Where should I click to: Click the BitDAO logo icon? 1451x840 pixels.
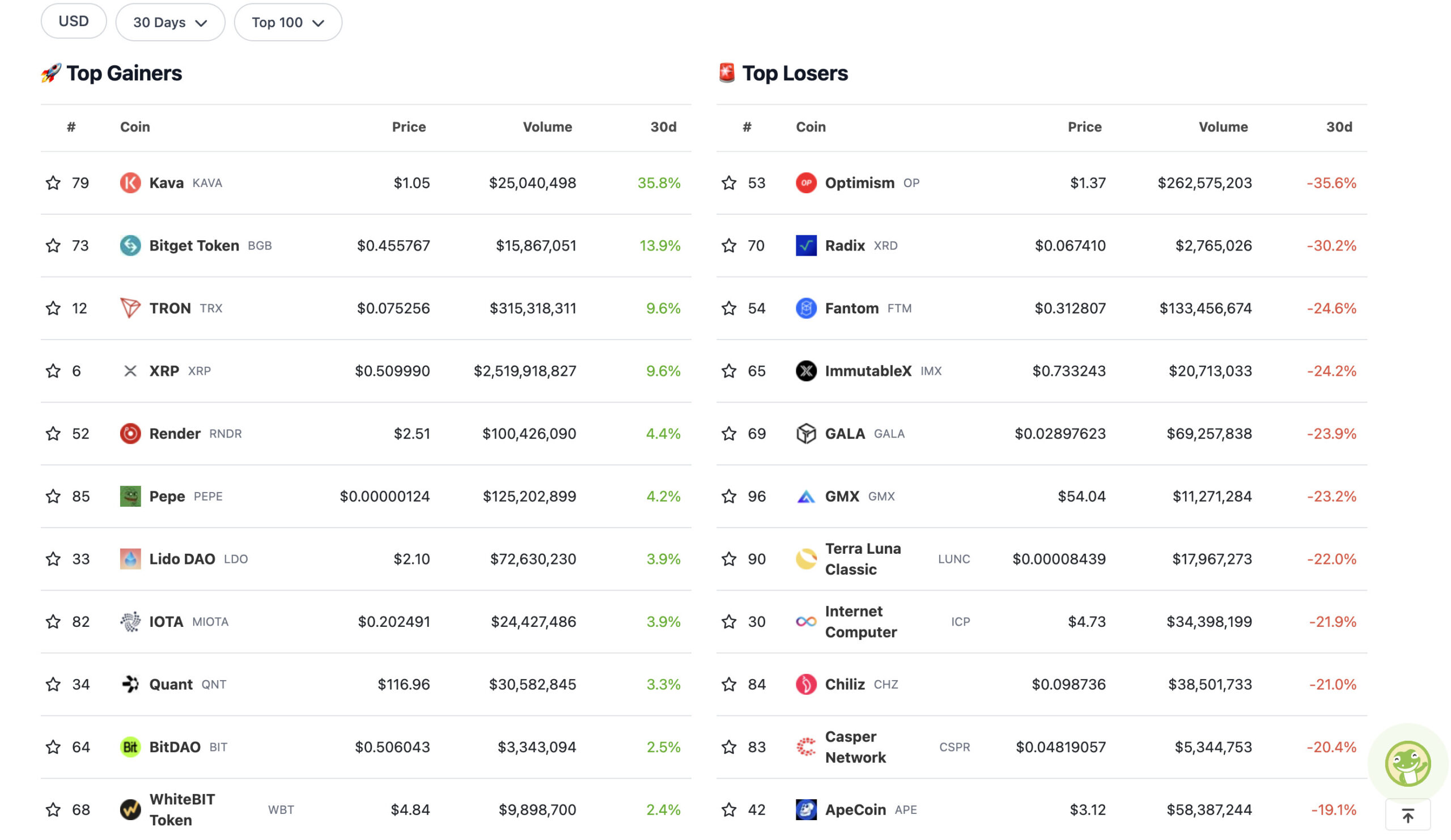click(x=130, y=747)
